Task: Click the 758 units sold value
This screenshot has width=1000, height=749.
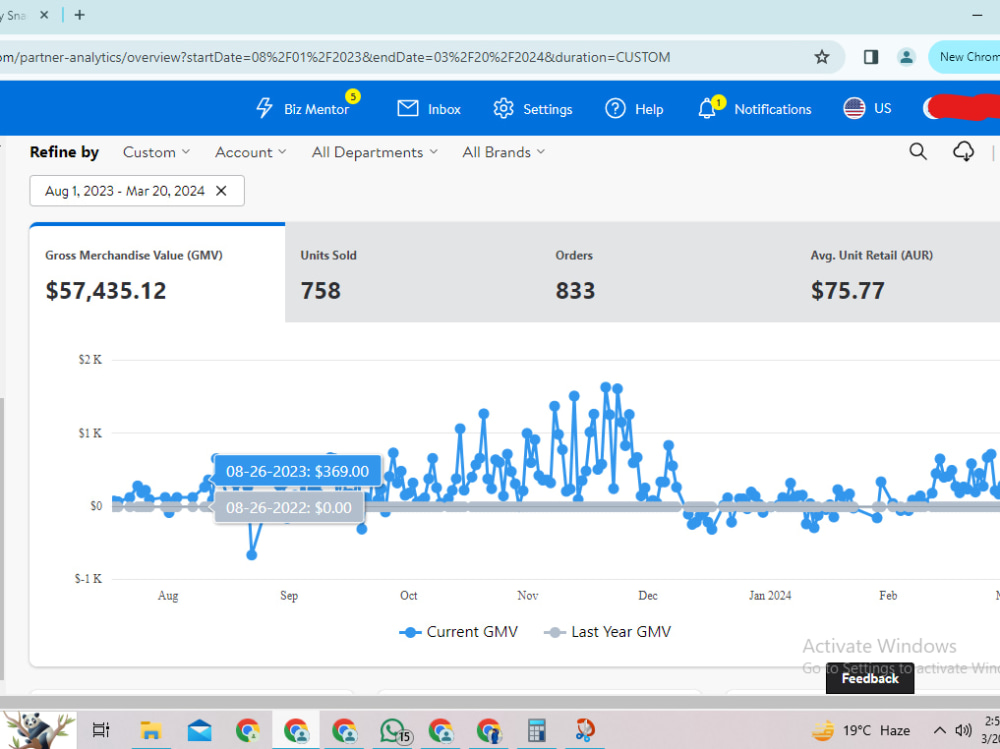Action: click(321, 291)
